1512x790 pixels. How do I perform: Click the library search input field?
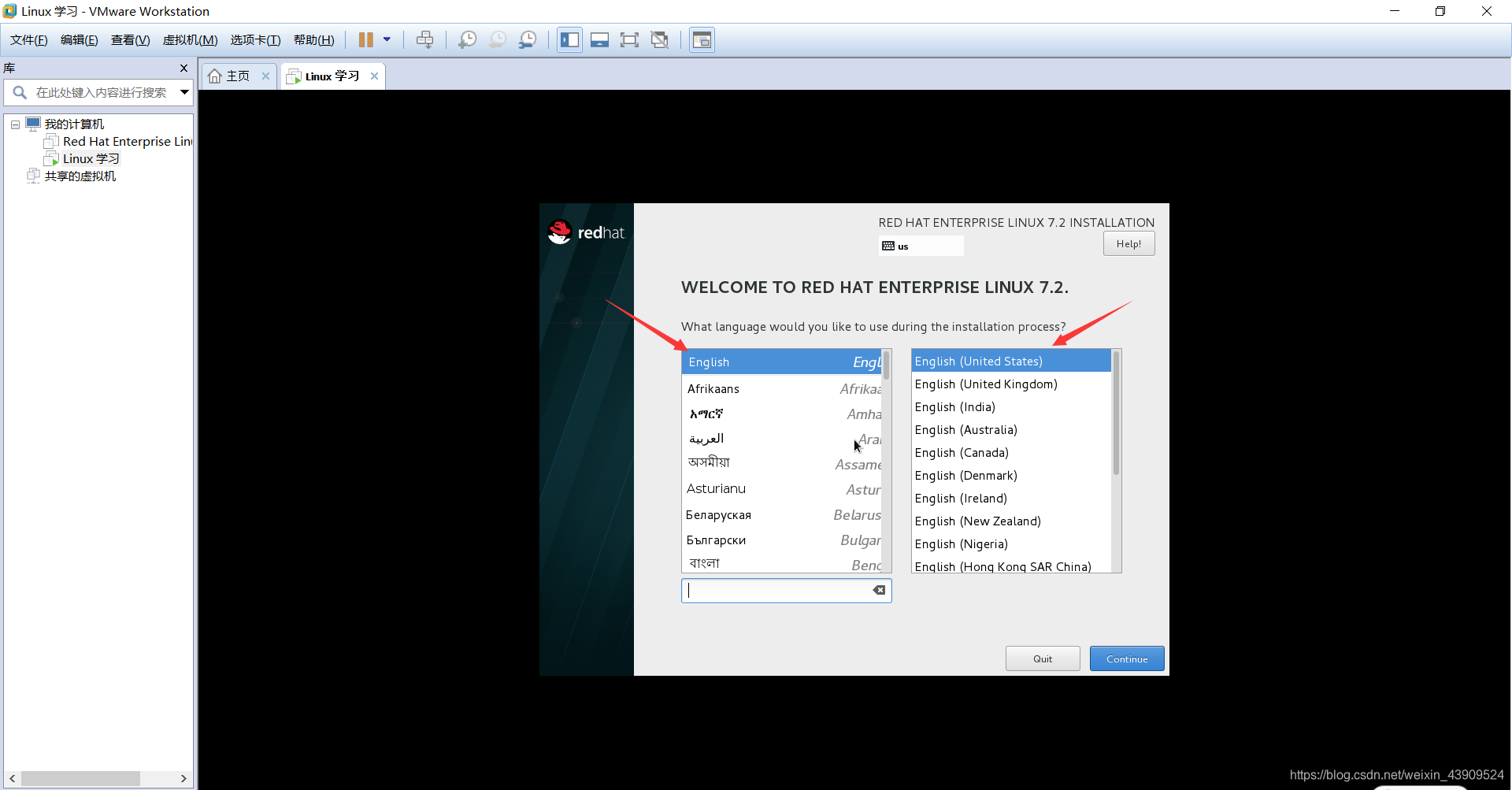pos(101,93)
